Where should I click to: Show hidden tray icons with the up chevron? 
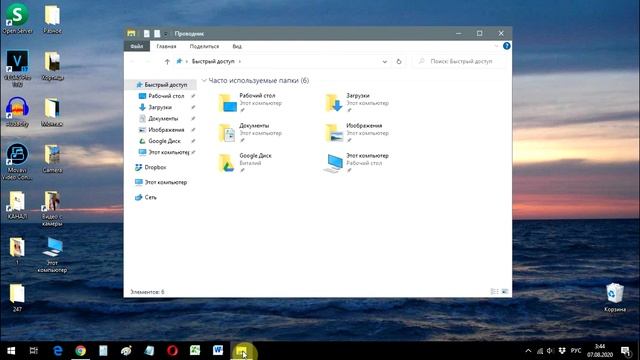click(x=528, y=351)
